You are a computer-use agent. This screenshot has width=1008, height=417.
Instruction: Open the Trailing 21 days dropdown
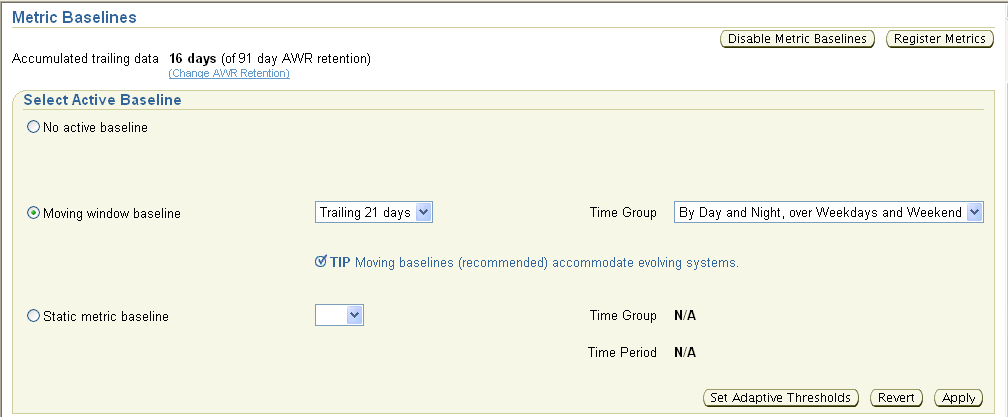[x=374, y=212]
